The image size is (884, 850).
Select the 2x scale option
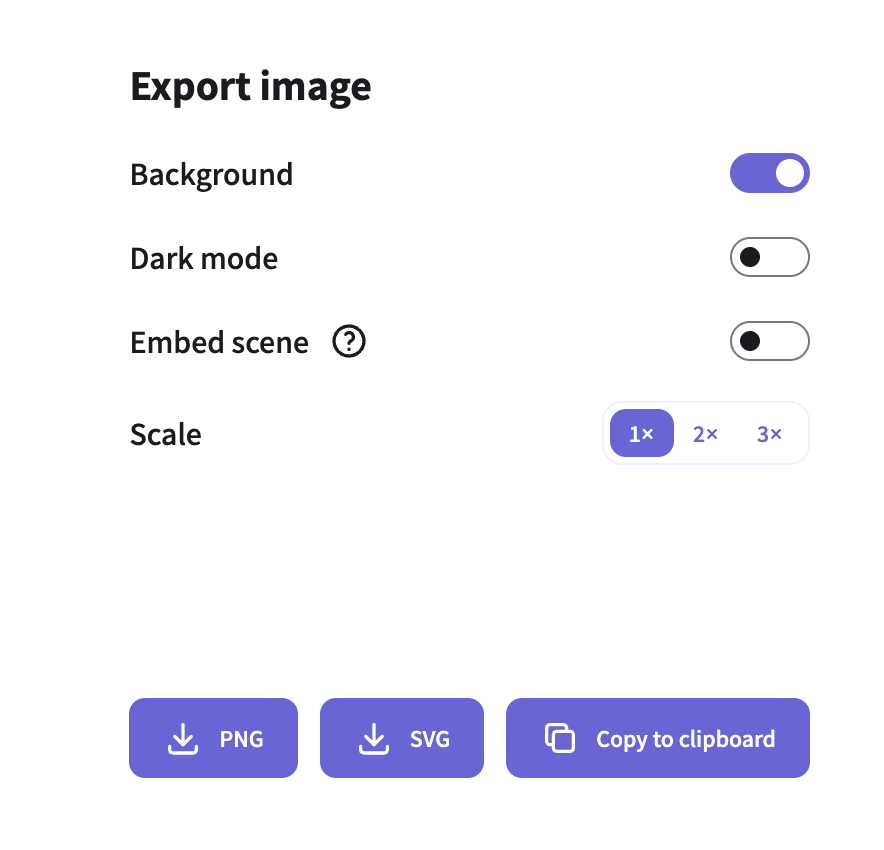[705, 433]
